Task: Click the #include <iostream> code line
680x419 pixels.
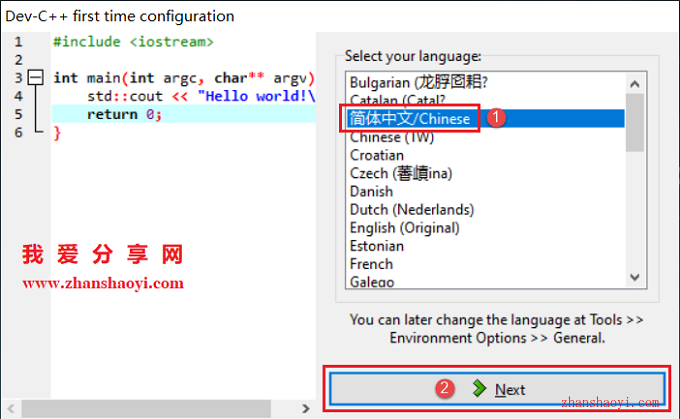Action: (x=134, y=42)
